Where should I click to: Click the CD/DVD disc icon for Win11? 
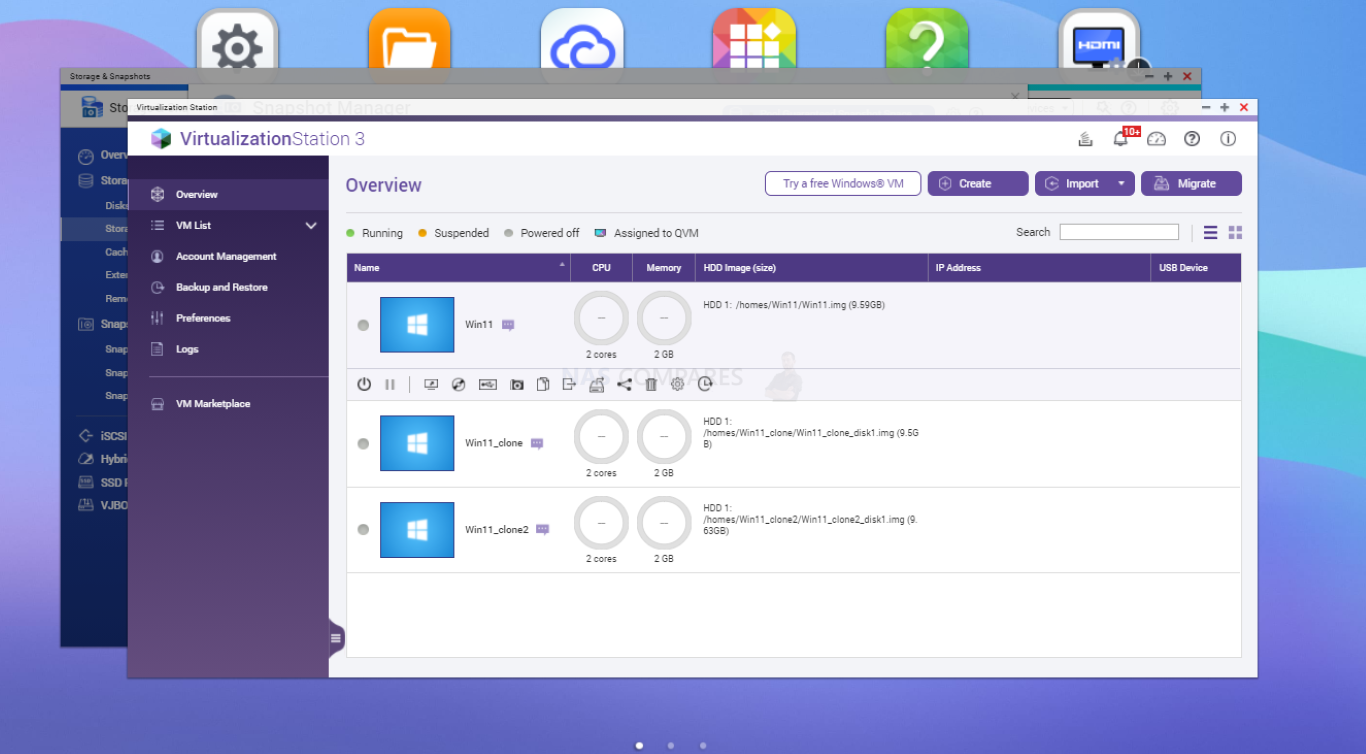[x=458, y=384]
